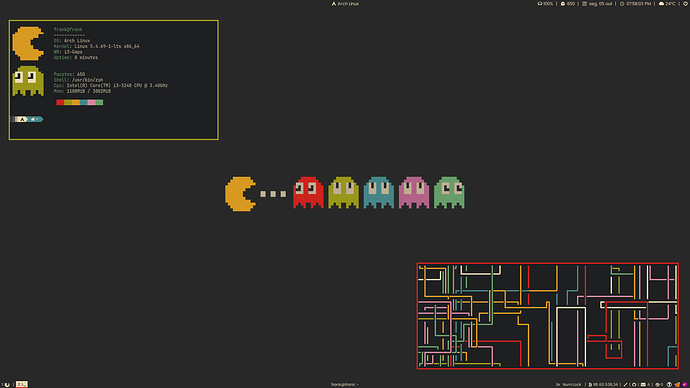Click the clock time module
The width and height of the screenshot is (690, 388).
coord(635,4)
